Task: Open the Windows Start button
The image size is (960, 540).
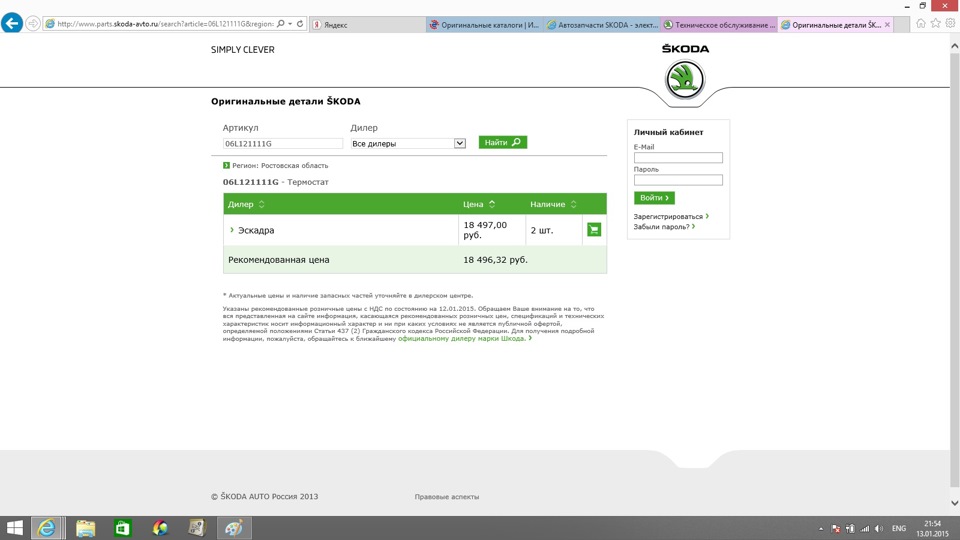Action: point(14,528)
